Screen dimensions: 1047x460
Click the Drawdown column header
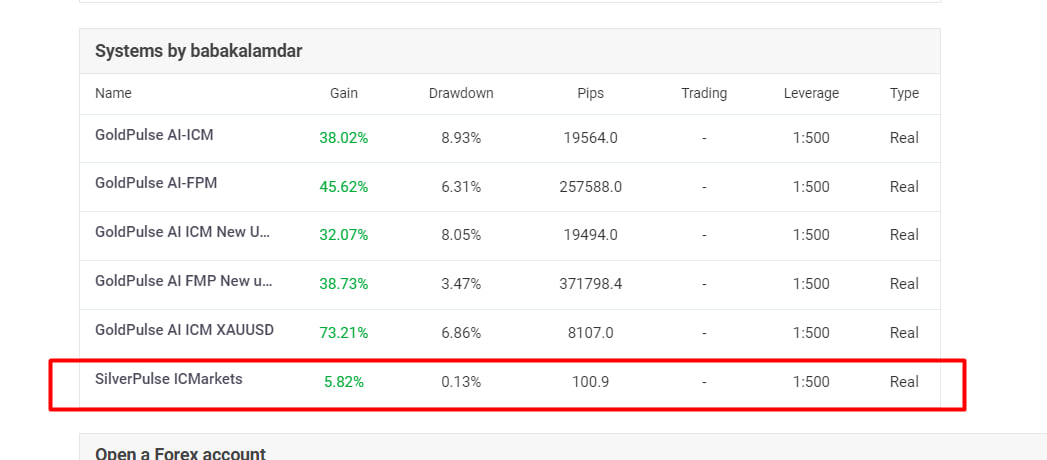461,93
